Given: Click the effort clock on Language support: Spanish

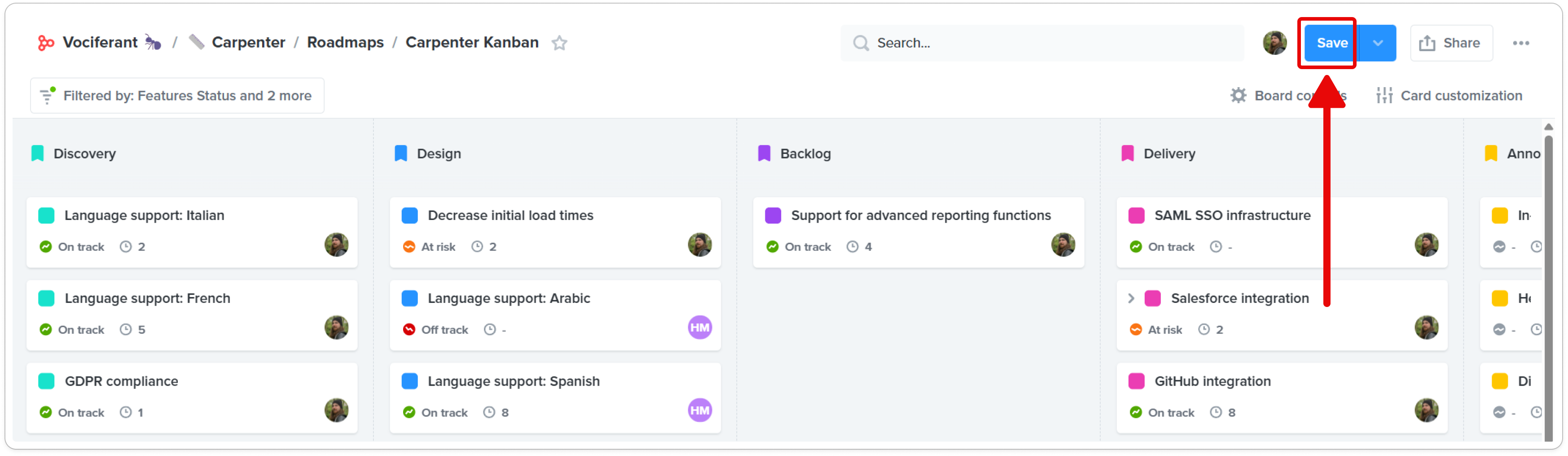Looking at the screenshot, I should tap(489, 412).
